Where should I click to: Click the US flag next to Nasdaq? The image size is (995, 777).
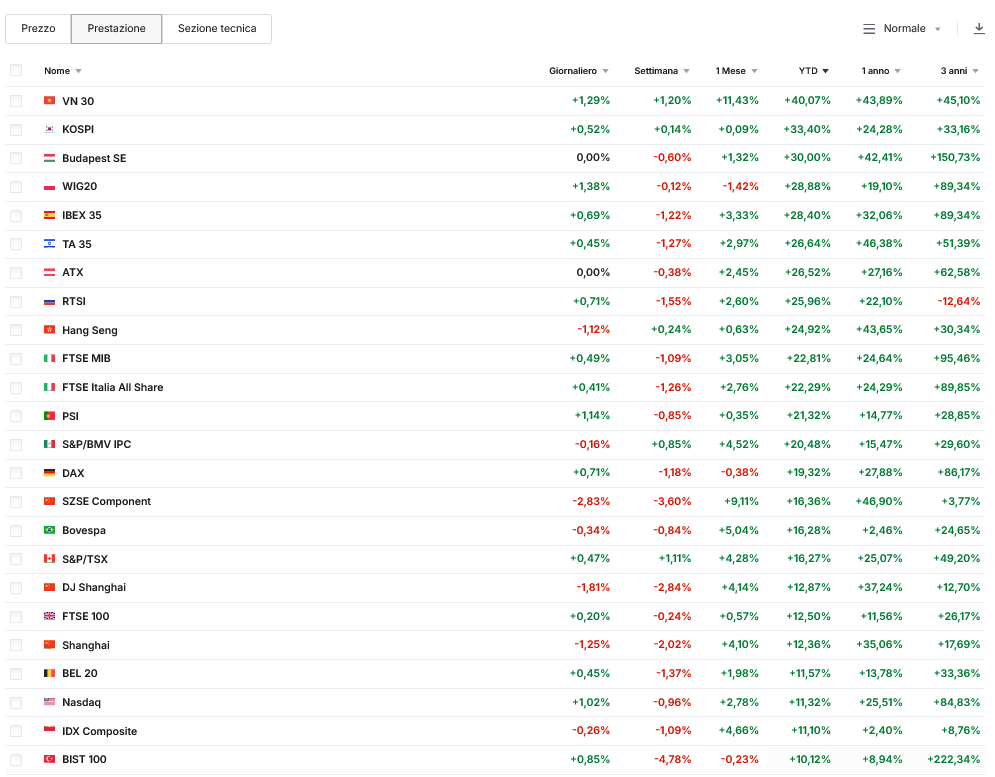49,703
